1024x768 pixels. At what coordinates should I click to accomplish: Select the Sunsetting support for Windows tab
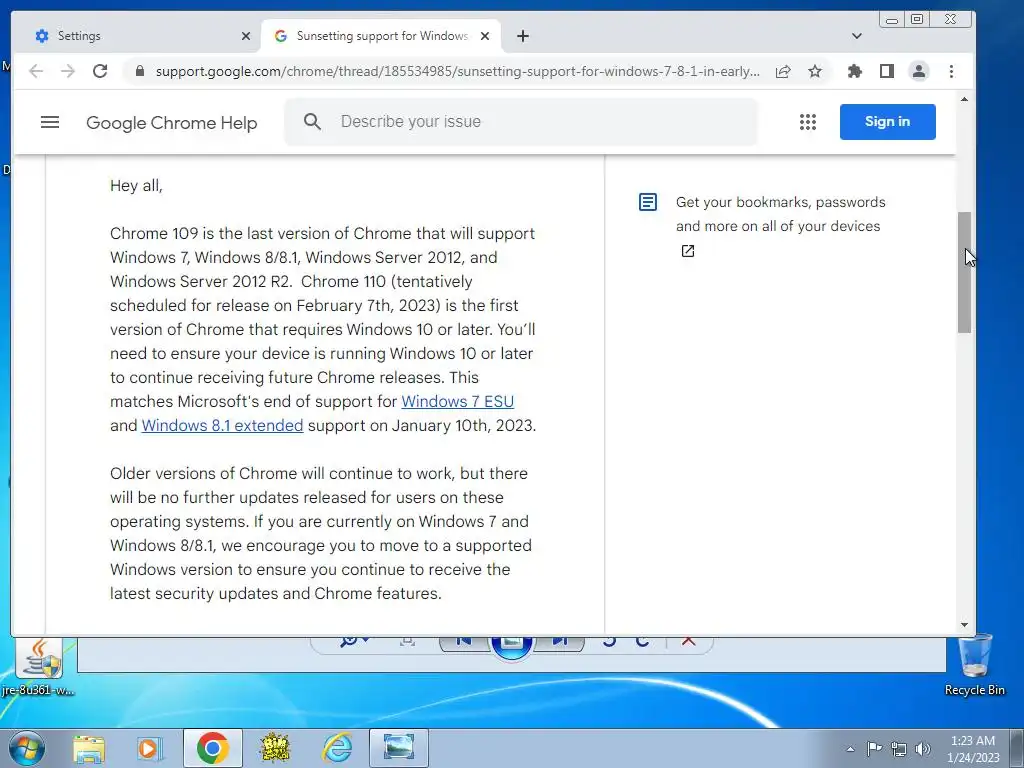click(x=381, y=36)
